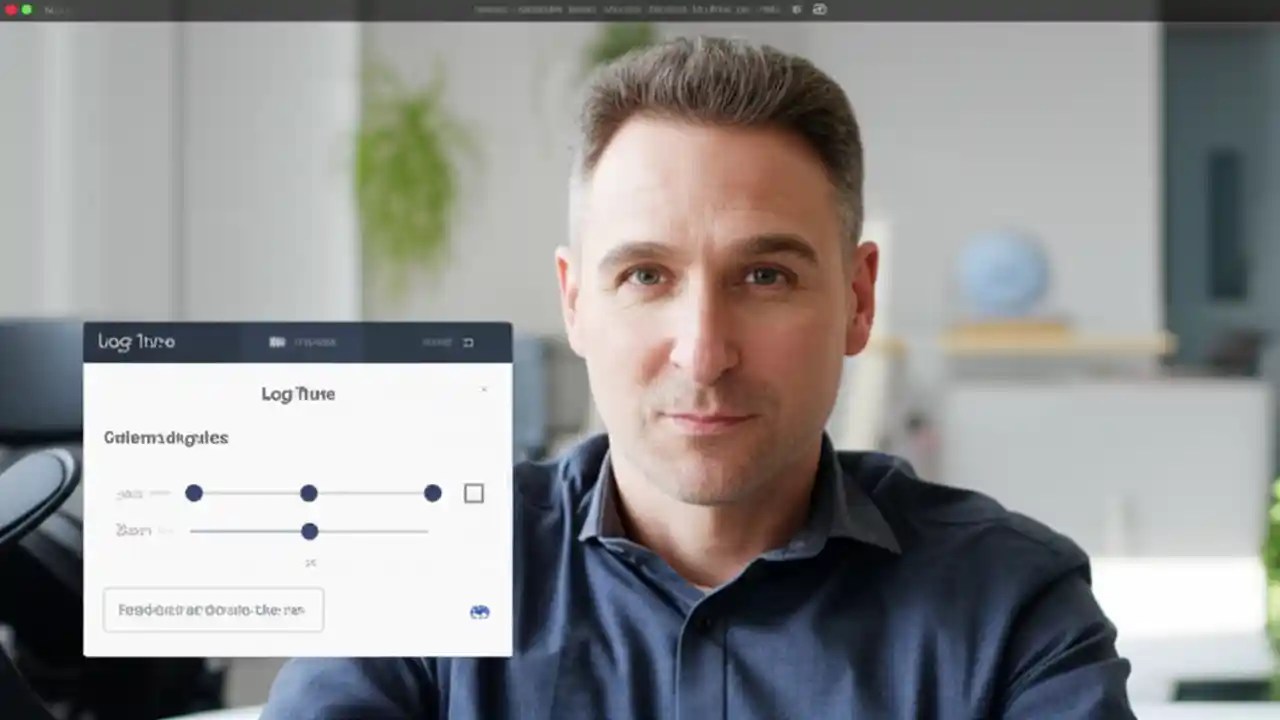Click the small x toggle below the second slider
This screenshot has width=1280, height=720.
pyautogui.click(x=310, y=562)
